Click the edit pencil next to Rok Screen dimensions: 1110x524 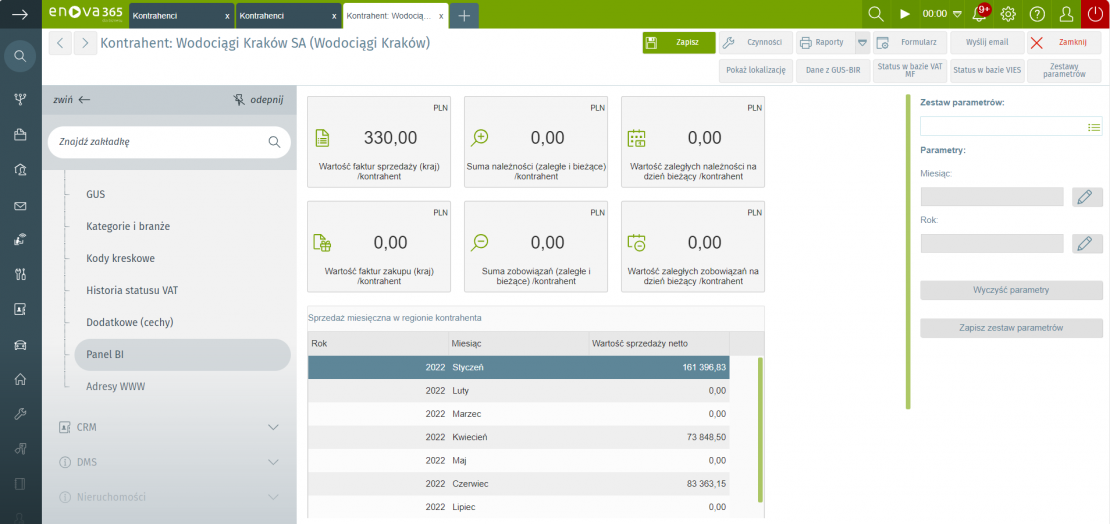pyautogui.click(x=1087, y=243)
